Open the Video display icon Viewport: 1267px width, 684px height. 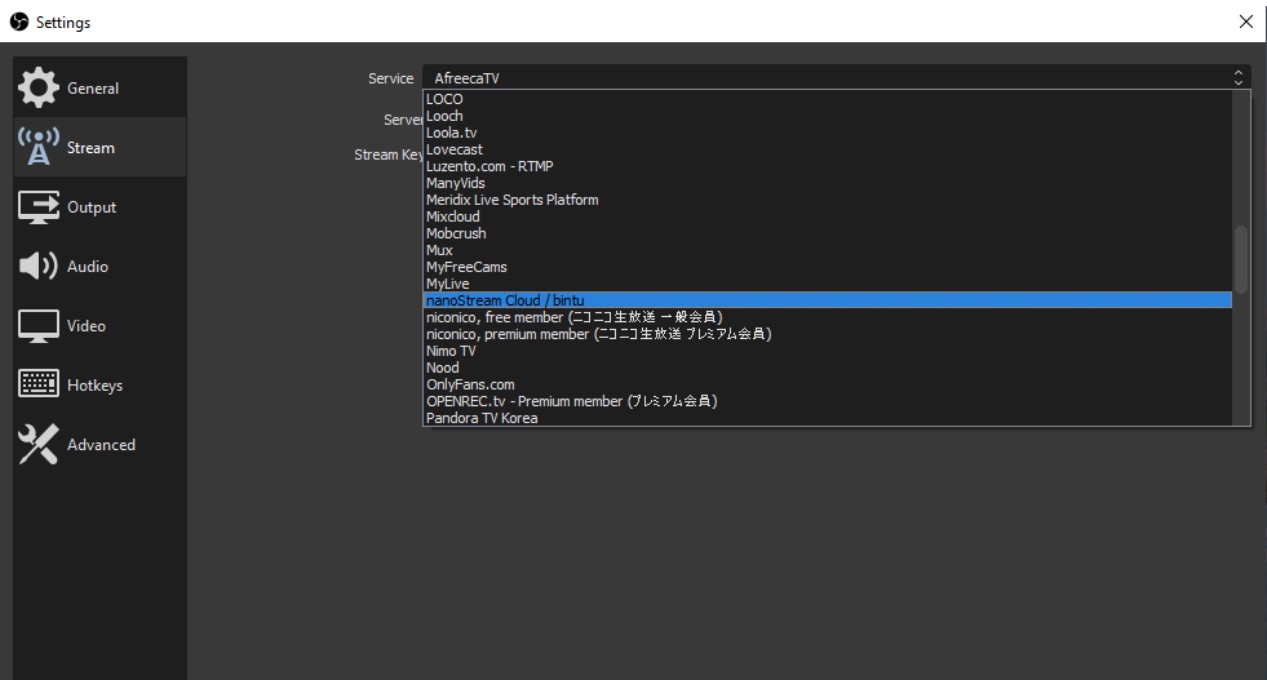click(39, 326)
